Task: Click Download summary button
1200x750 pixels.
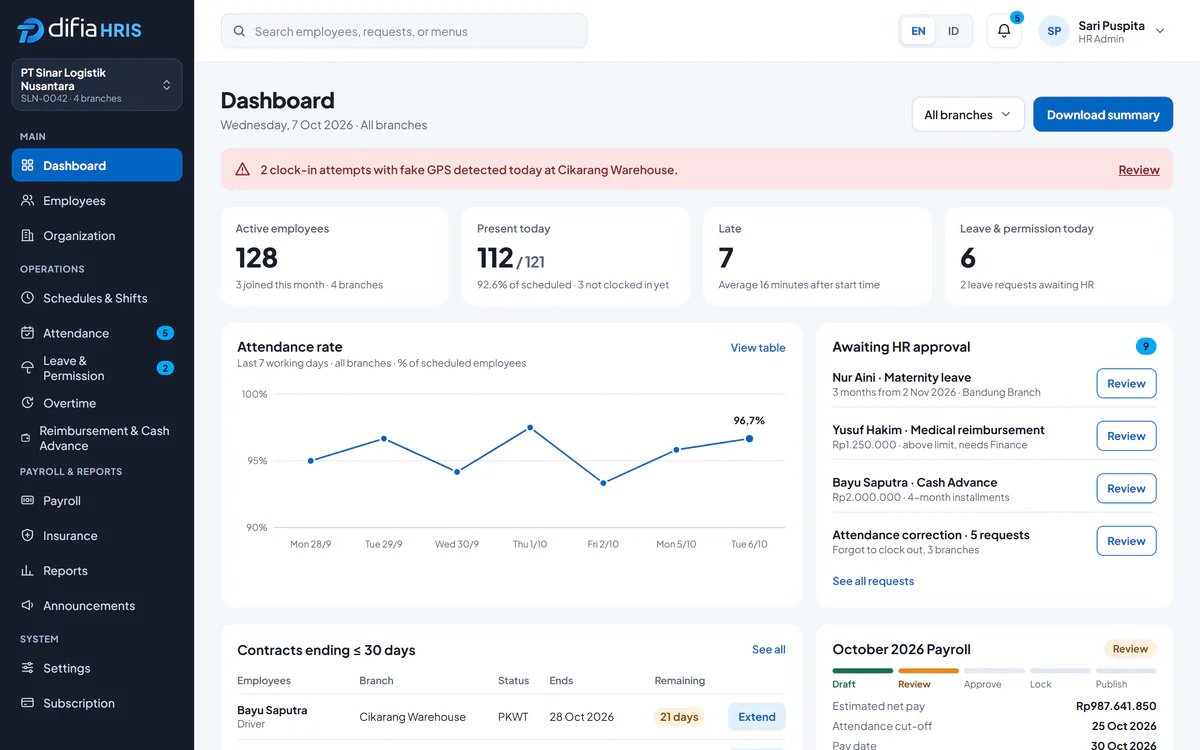Action: [x=1103, y=115]
